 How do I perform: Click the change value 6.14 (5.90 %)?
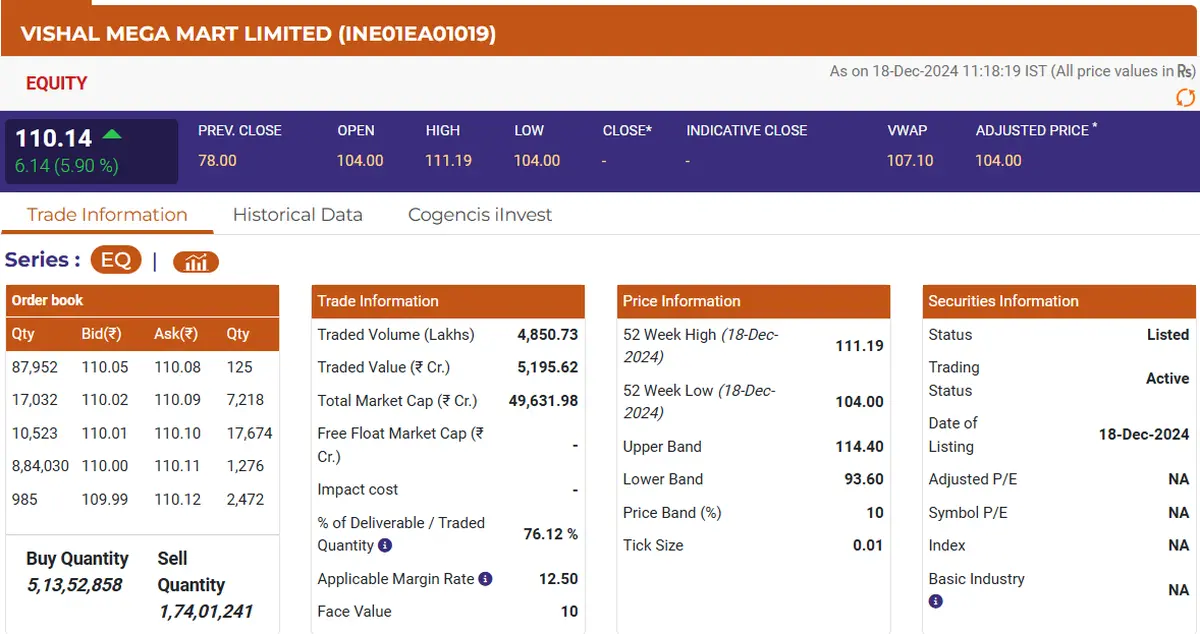click(66, 166)
